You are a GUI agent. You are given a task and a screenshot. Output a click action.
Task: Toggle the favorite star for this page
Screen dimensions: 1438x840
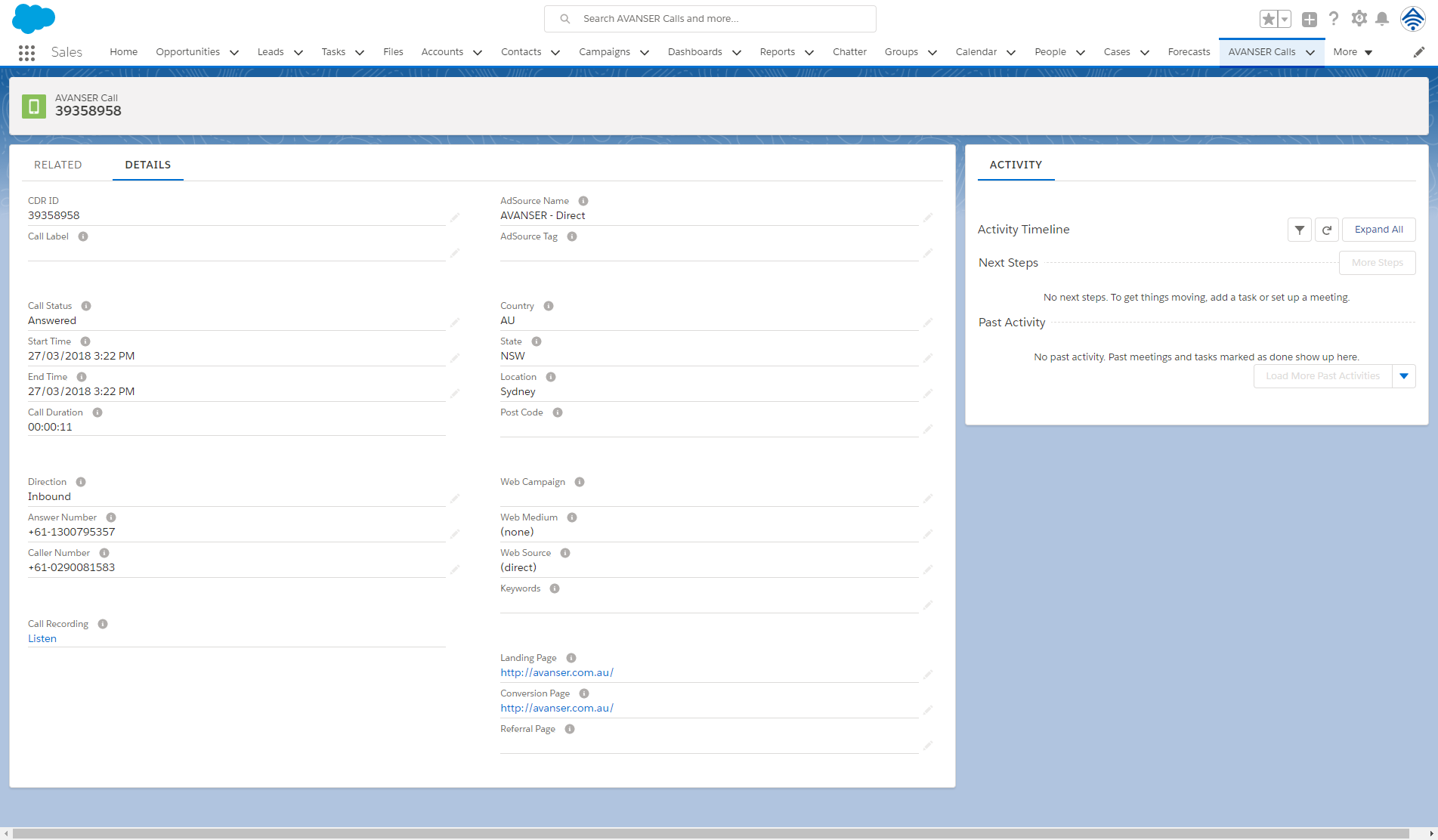click(x=1269, y=18)
